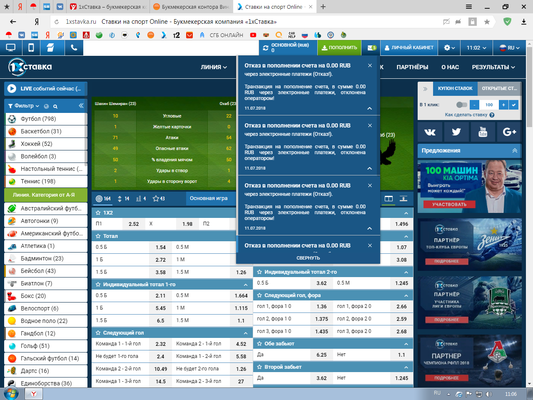This screenshot has height=400, width=533.
Task: Increase one-click bet amount
Action: tap(503, 105)
